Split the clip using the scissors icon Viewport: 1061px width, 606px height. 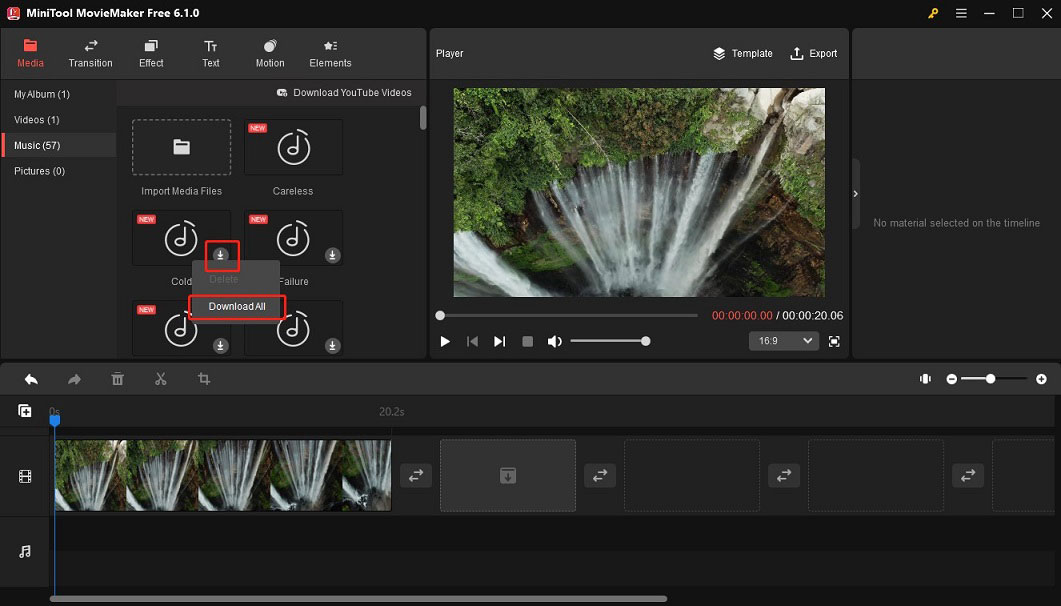click(160, 379)
